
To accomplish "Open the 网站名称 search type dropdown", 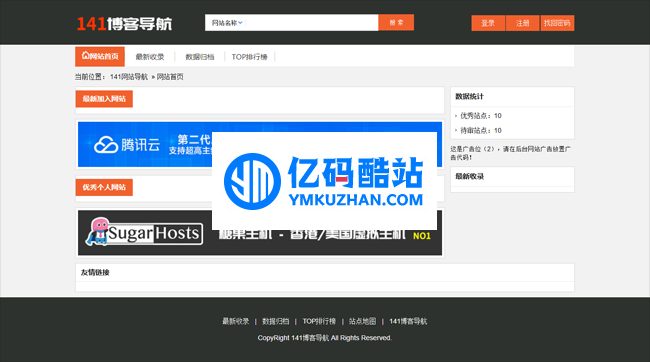I will 227,23.
